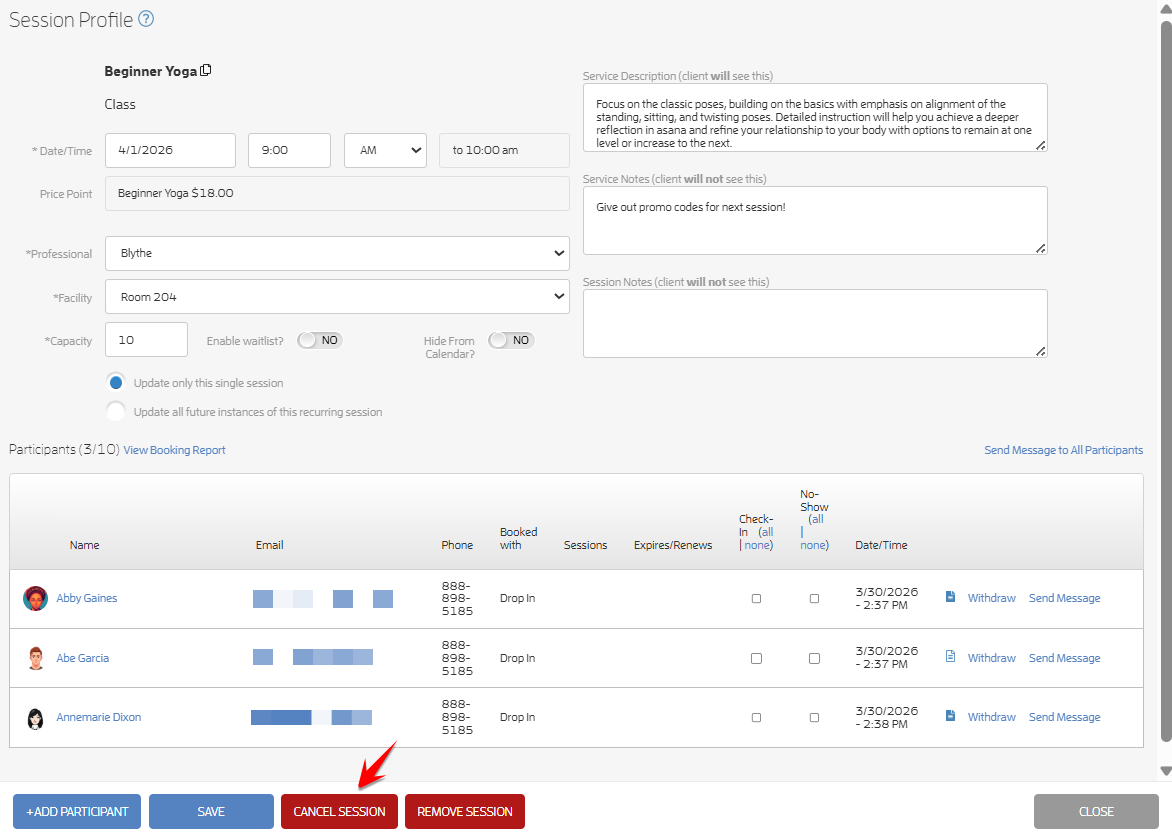Open Abe Garcia avatar picture
Image resolution: width=1172 pixels, height=840 pixels.
[35, 658]
